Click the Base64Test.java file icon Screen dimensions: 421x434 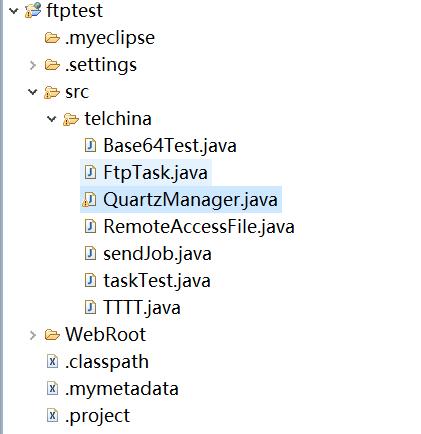(90, 146)
